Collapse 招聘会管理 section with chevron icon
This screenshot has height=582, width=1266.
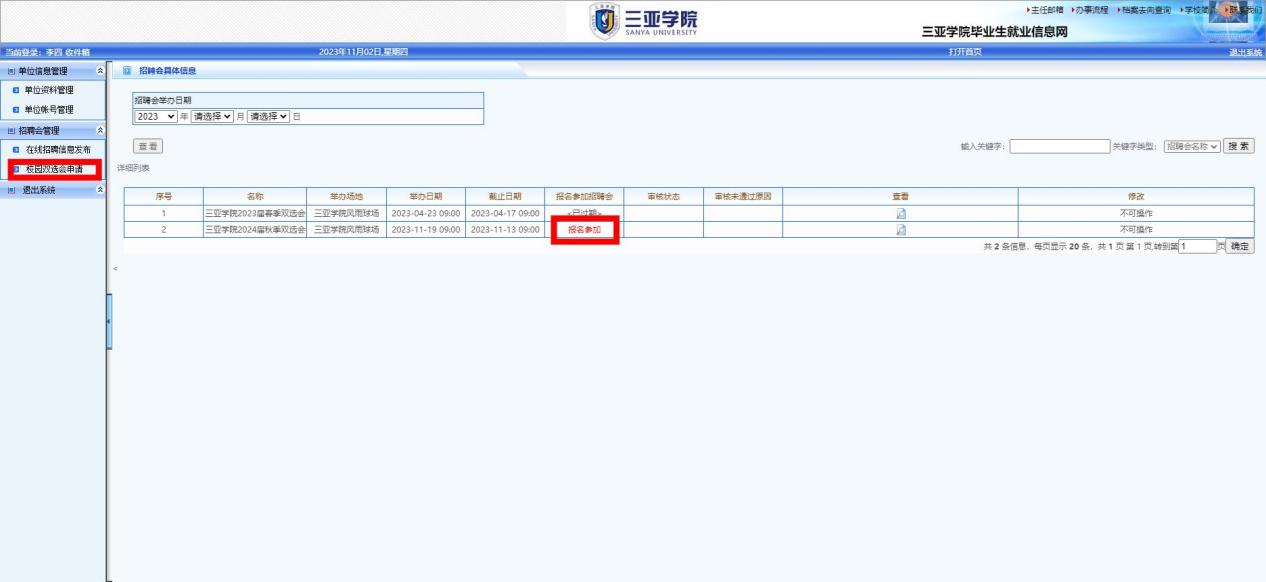98,130
